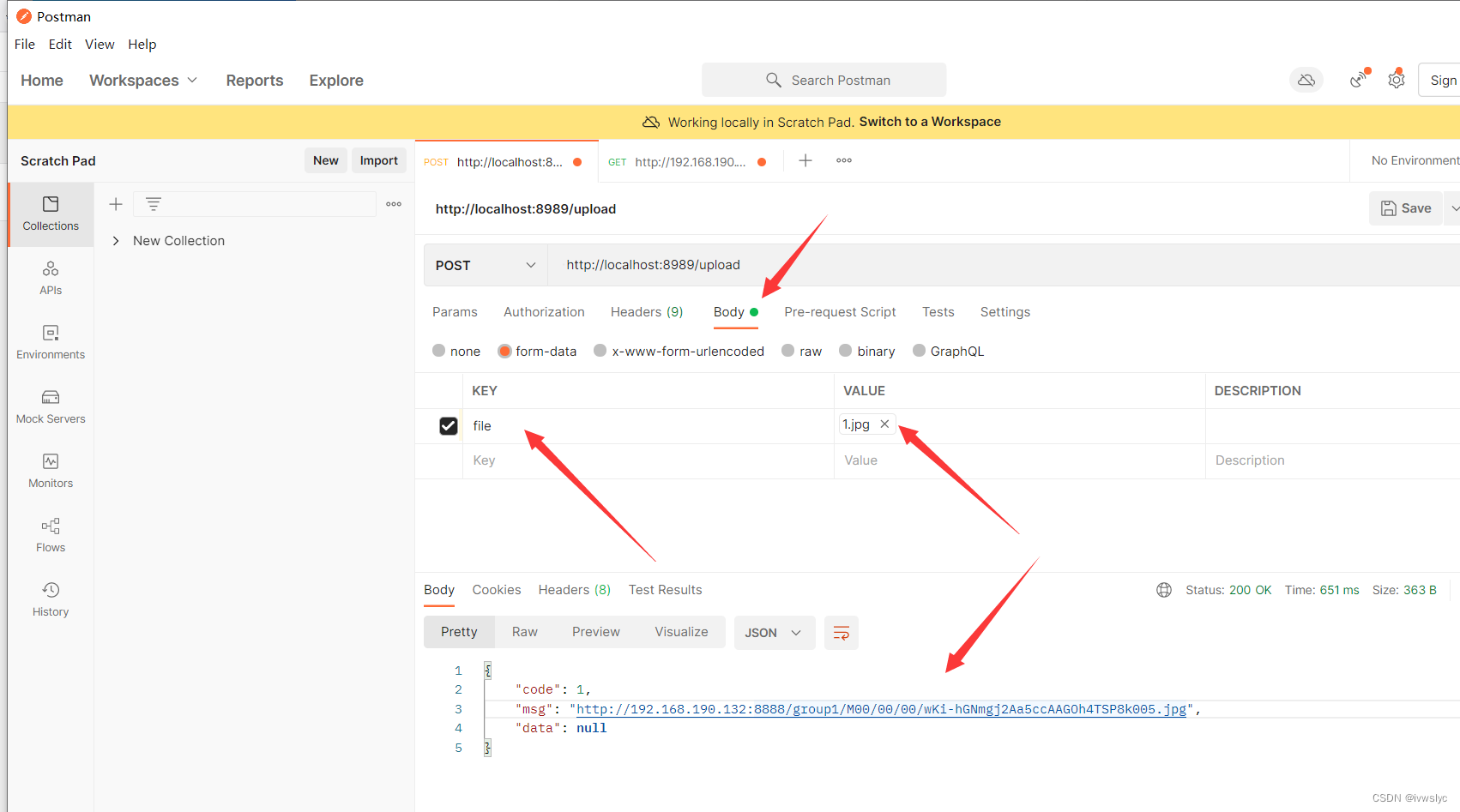Open the History sidebar panel
Image resolution: width=1460 pixels, height=812 pixels.
click(51, 600)
